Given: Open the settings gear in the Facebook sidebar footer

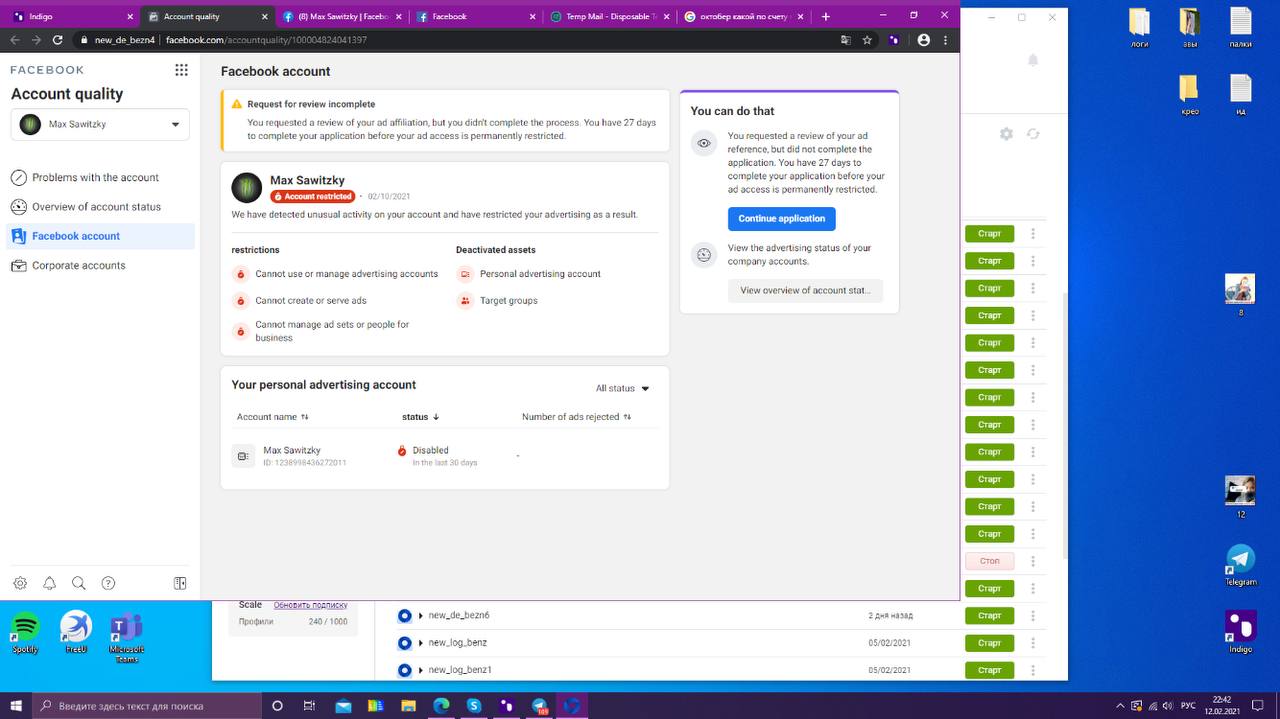Looking at the screenshot, I should point(20,583).
